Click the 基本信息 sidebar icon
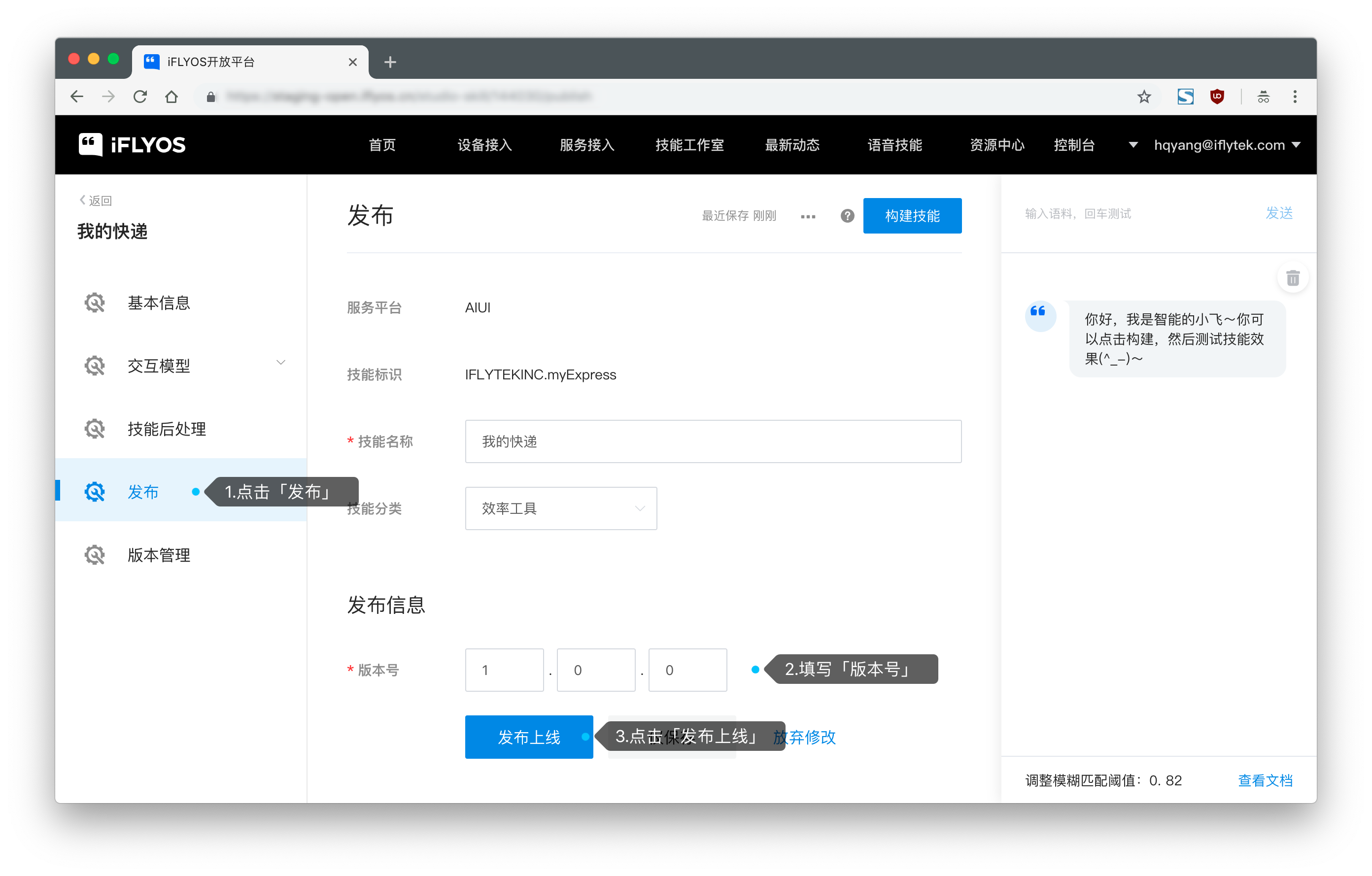This screenshot has width=1372, height=876. click(x=95, y=303)
